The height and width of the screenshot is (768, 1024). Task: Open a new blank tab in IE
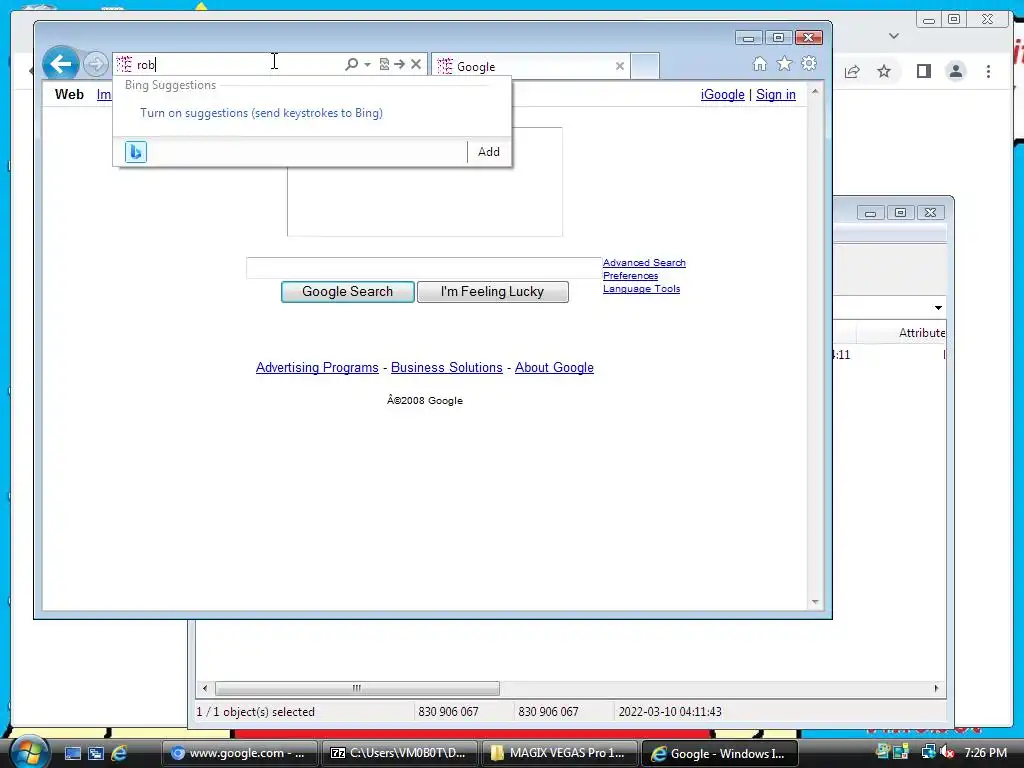[645, 66]
